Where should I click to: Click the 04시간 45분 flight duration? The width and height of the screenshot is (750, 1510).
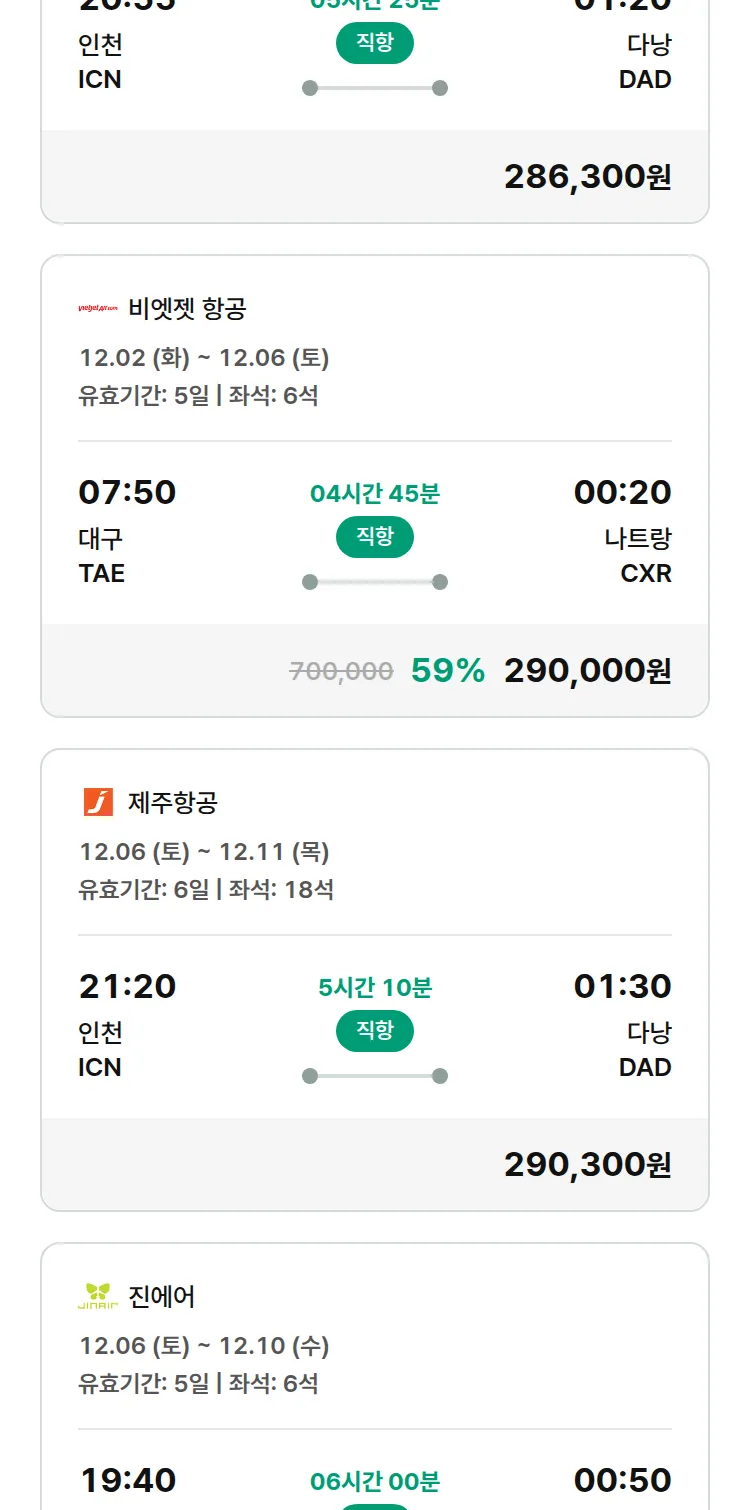(375, 493)
